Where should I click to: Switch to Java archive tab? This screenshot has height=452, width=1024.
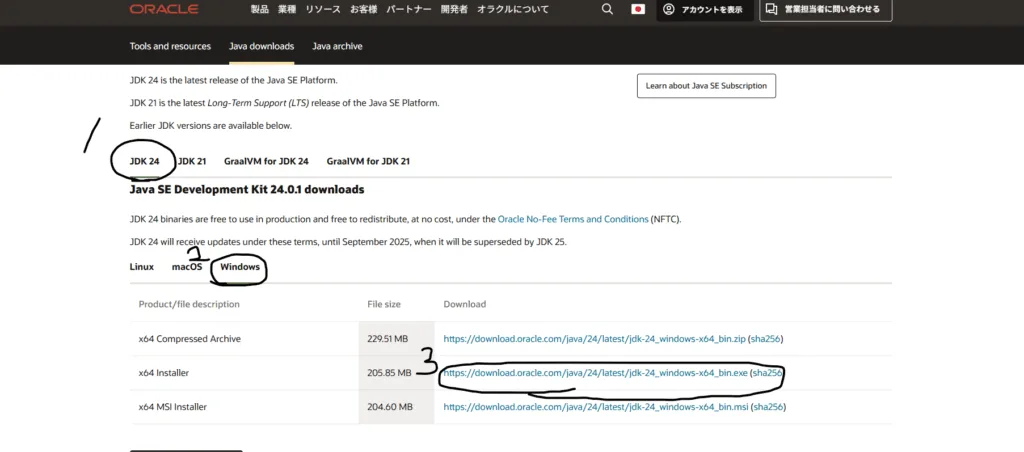337,46
